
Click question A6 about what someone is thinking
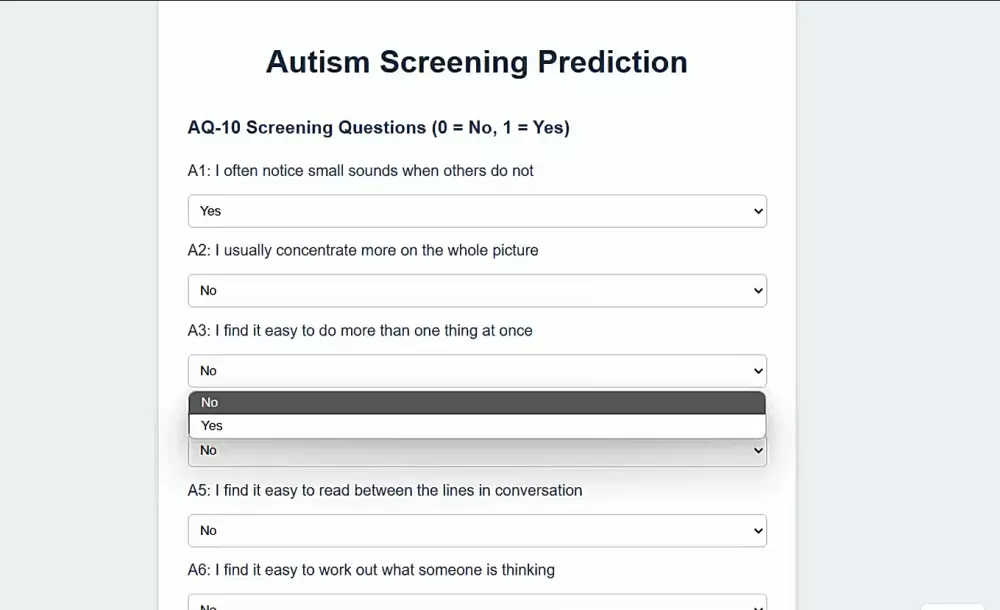[369, 569]
